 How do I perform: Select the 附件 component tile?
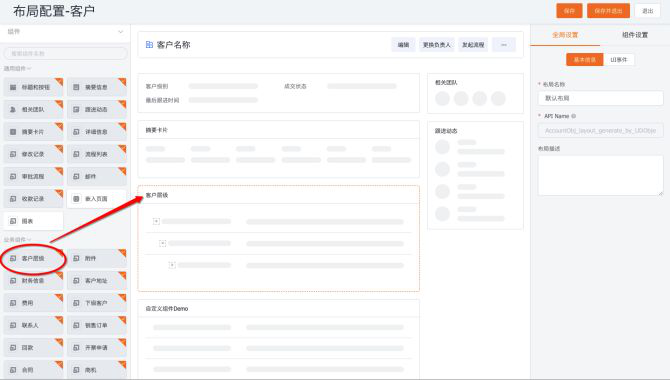(97, 258)
